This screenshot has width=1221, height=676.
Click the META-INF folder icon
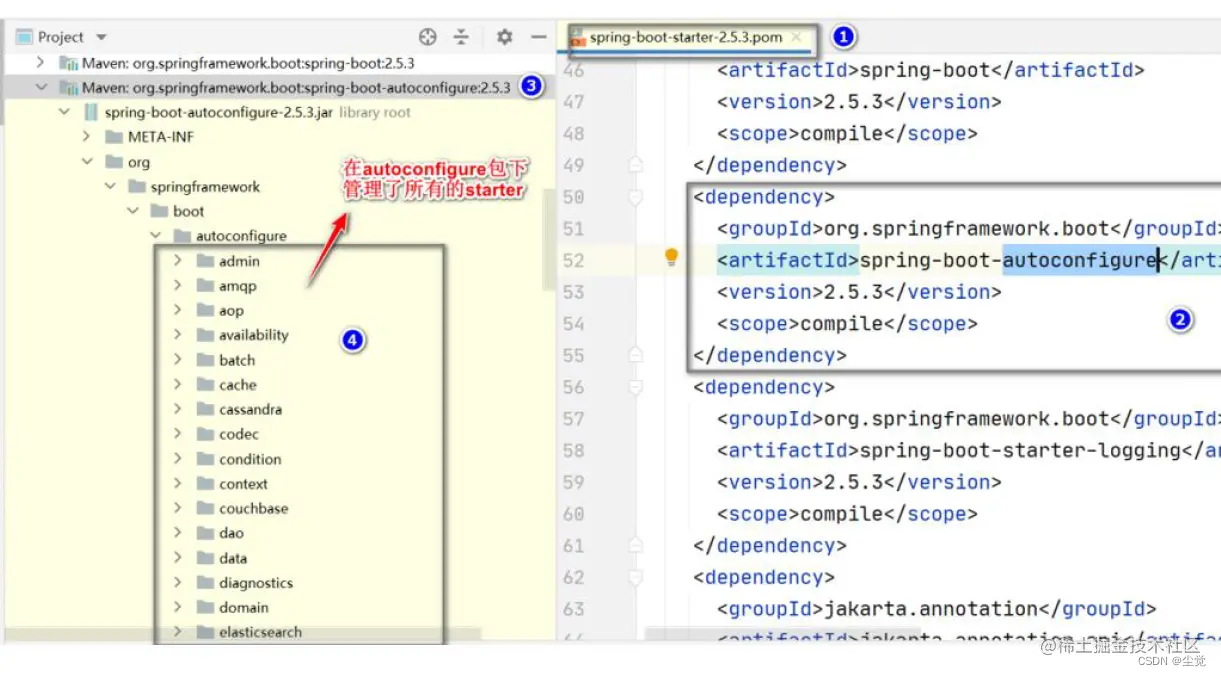point(113,137)
